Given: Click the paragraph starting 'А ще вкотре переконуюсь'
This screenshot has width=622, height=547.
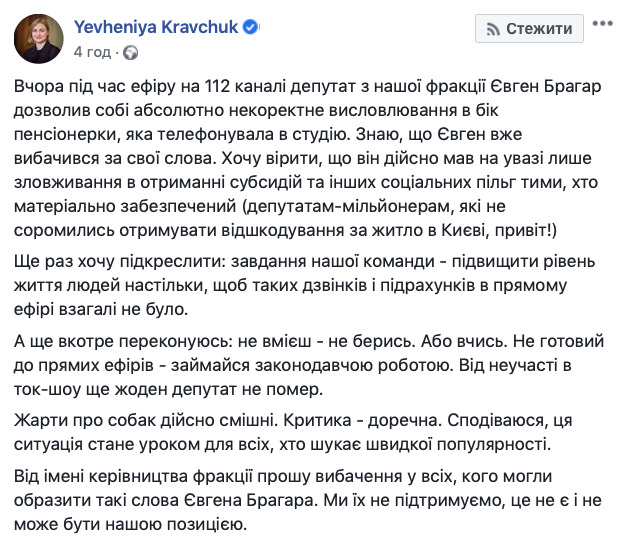Looking at the screenshot, I should point(309,365).
